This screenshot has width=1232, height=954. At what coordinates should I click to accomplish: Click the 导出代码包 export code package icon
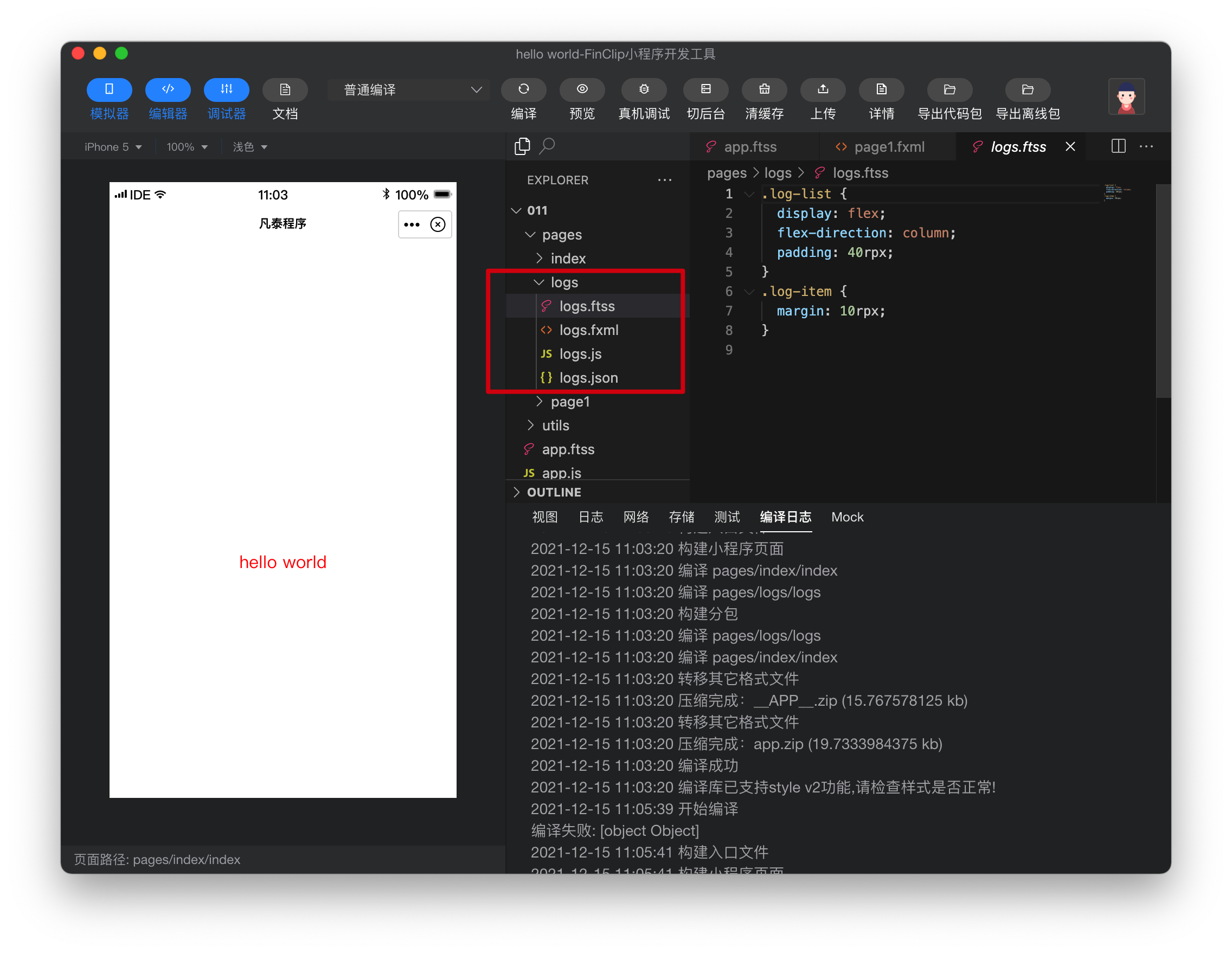pyautogui.click(x=950, y=89)
